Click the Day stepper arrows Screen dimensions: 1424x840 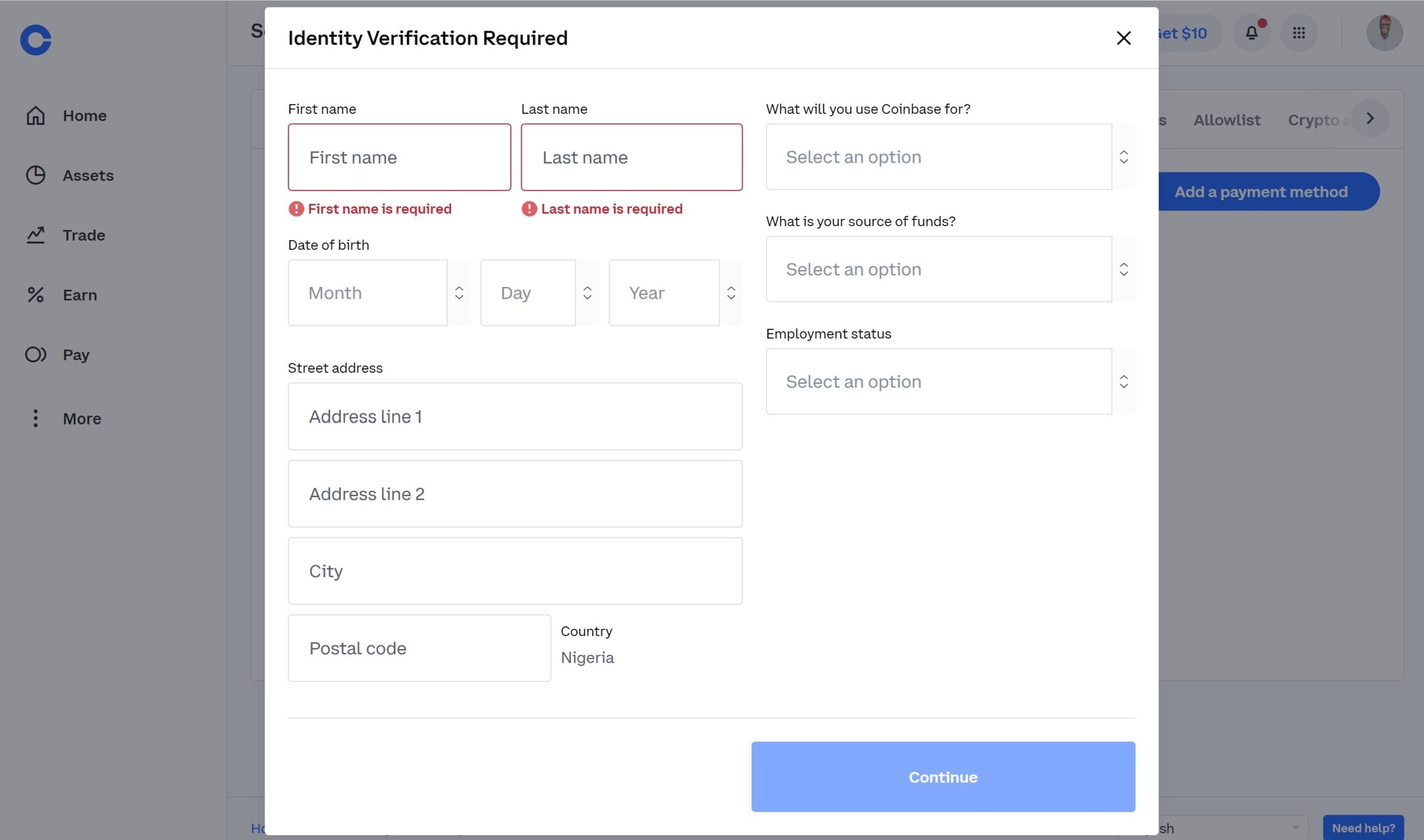coord(588,292)
